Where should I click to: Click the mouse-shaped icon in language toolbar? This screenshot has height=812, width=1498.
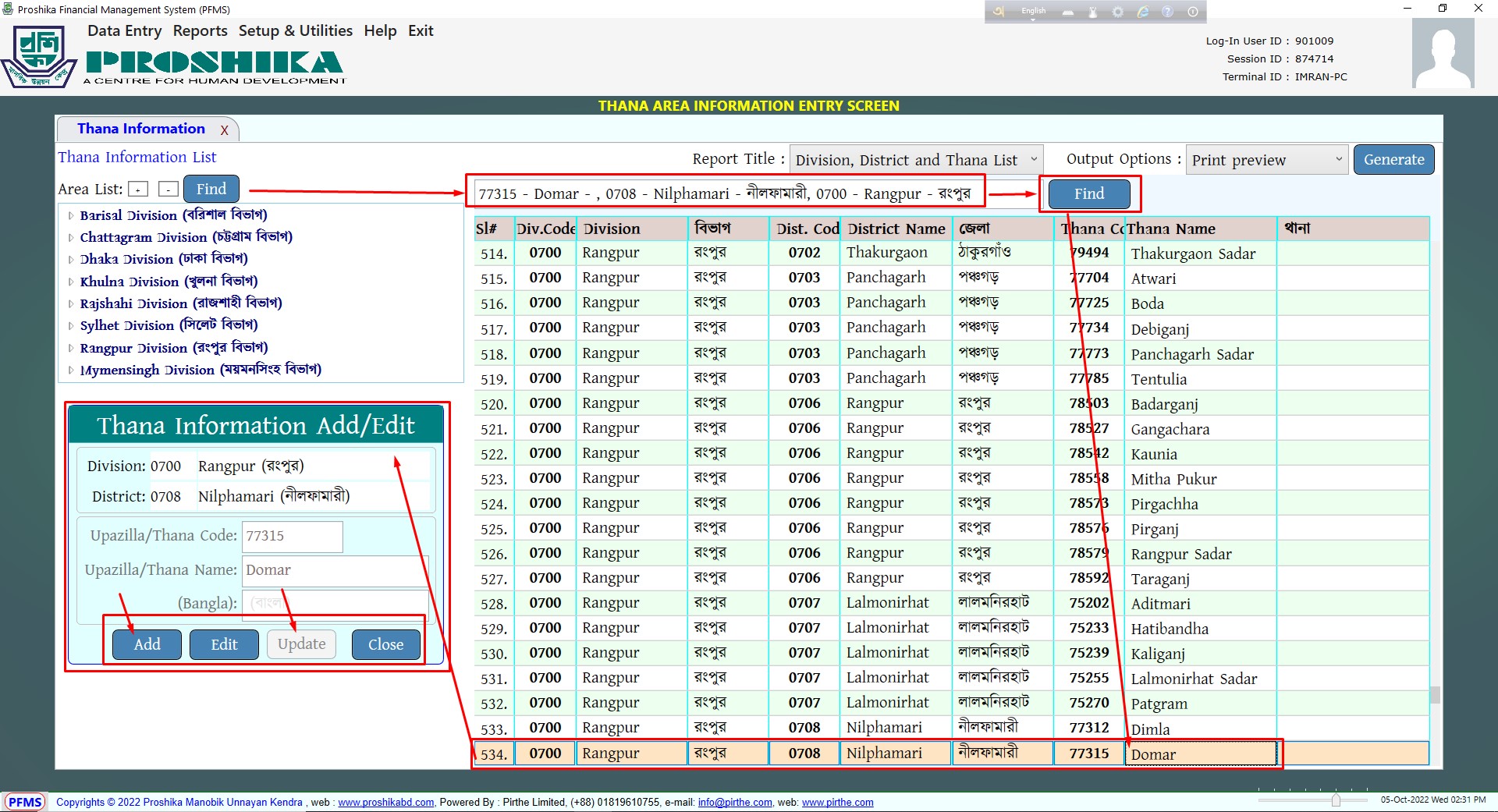click(1093, 12)
